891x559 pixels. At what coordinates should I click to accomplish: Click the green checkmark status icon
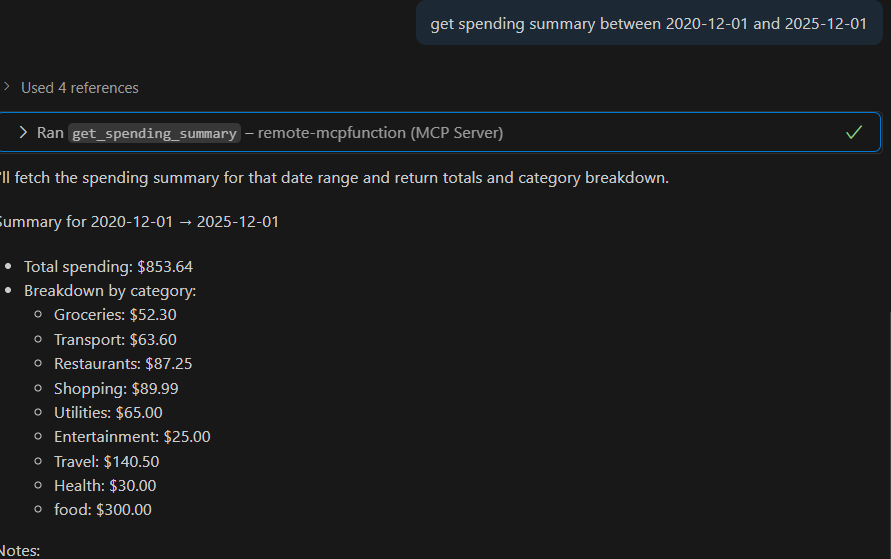tap(853, 132)
